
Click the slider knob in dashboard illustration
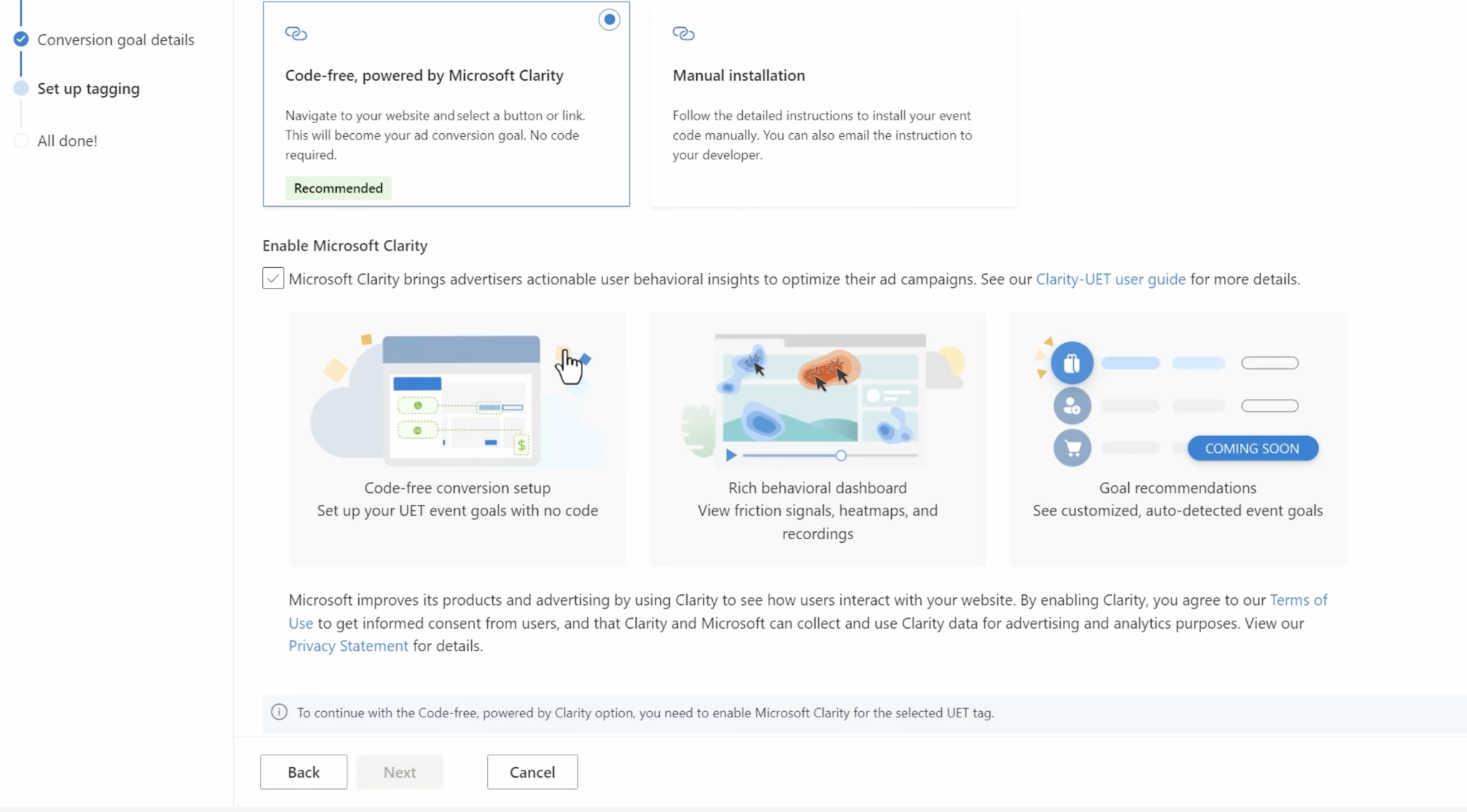pyautogui.click(x=841, y=455)
